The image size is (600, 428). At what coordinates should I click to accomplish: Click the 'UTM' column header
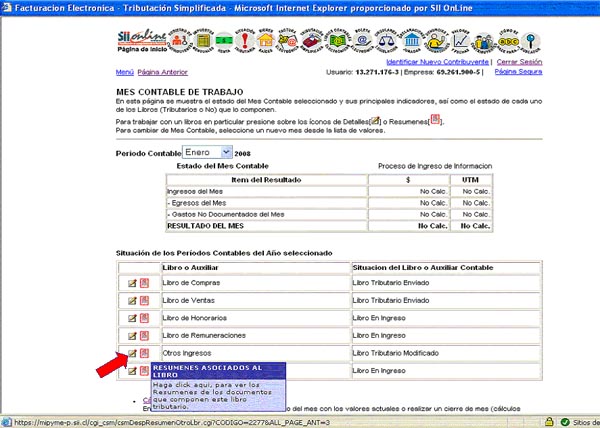(470, 180)
